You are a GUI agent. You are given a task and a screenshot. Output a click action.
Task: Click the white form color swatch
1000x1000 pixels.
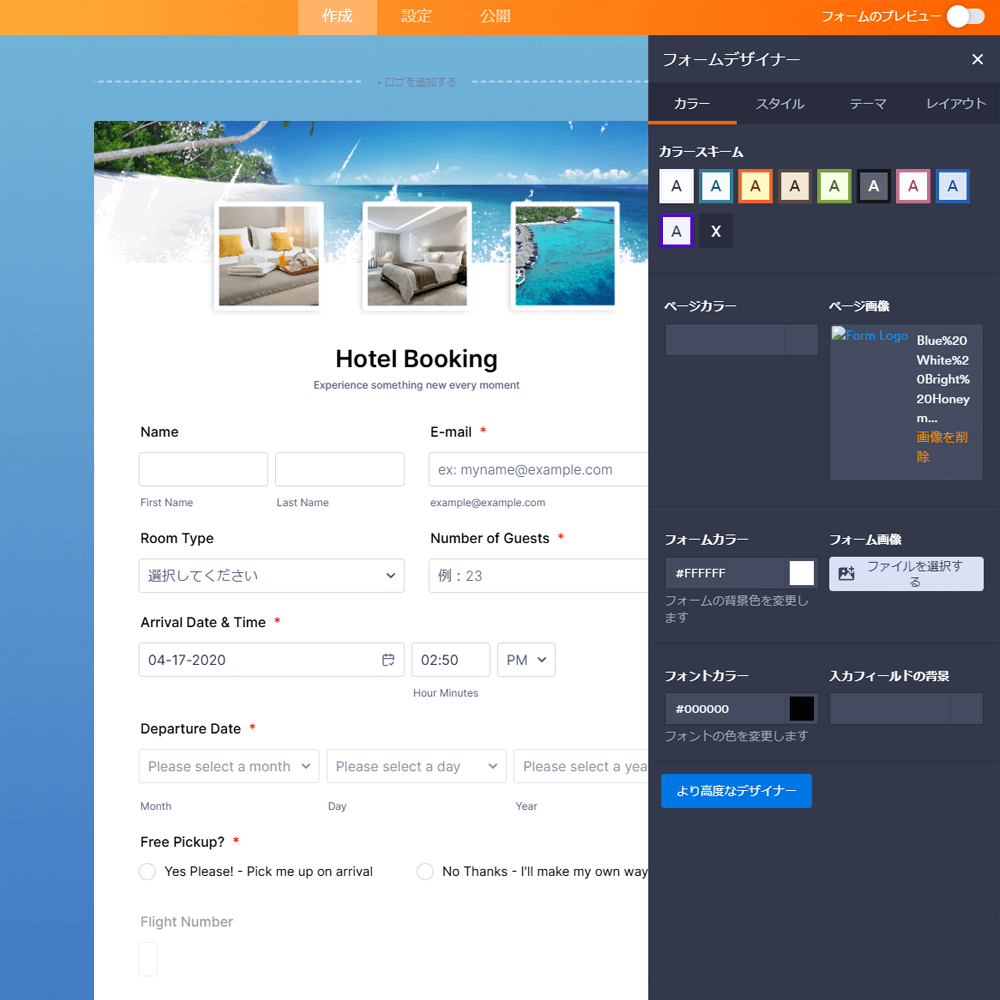[x=802, y=573]
